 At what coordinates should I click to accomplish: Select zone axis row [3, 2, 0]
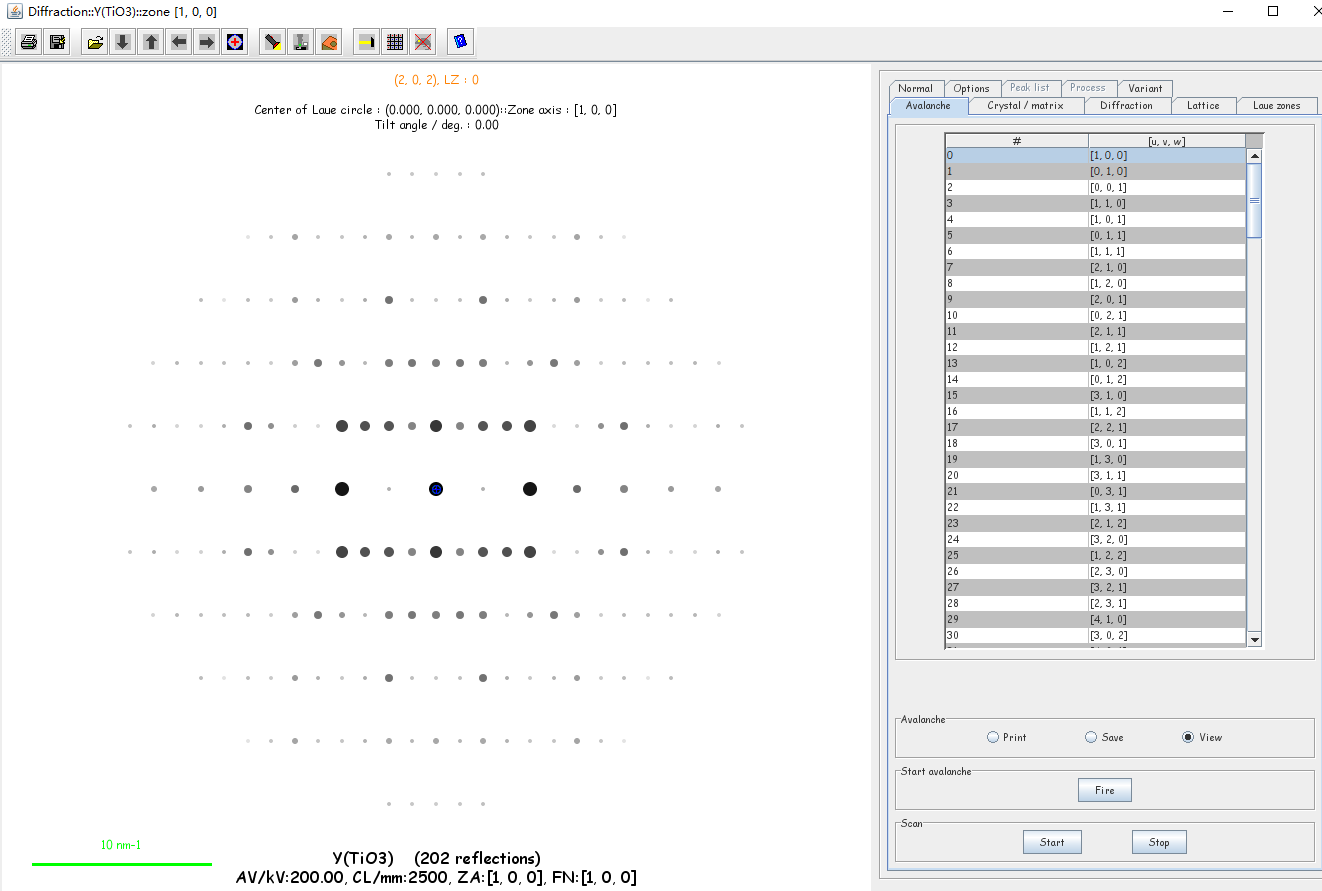[1096, 539]
